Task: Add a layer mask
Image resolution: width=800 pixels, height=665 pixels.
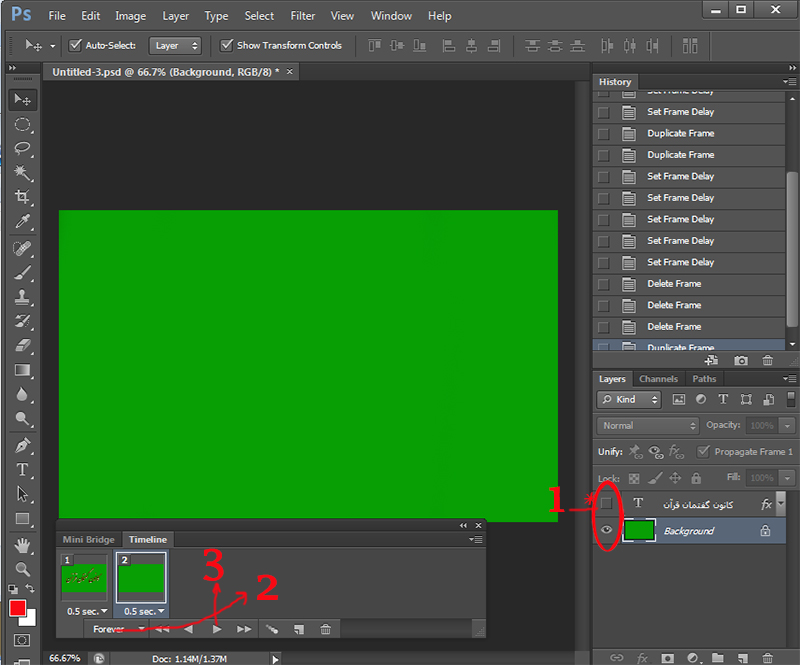Action: [x=667, y=658]
